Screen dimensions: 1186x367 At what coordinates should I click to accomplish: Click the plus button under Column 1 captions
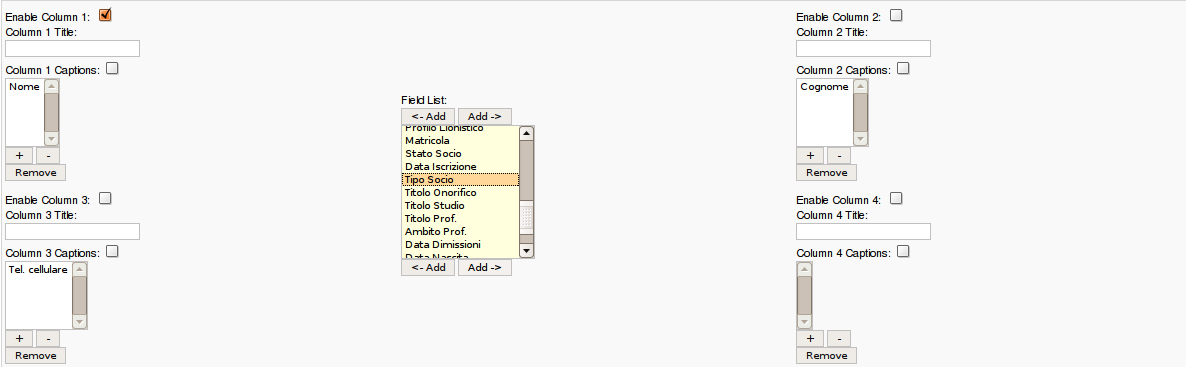coord(19,155)
